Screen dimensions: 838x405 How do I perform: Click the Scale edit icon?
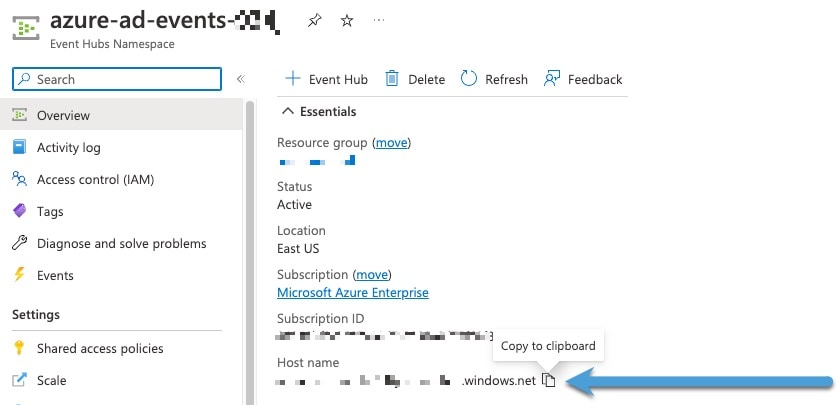pos(19,380)
